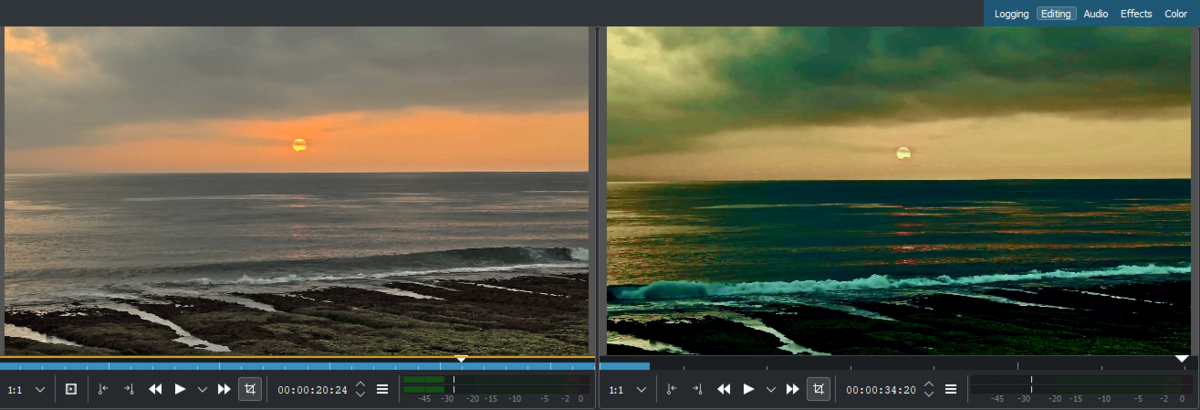1200x410 pixels.
Task: Play the clip monitor video
Action: point(180,389)
